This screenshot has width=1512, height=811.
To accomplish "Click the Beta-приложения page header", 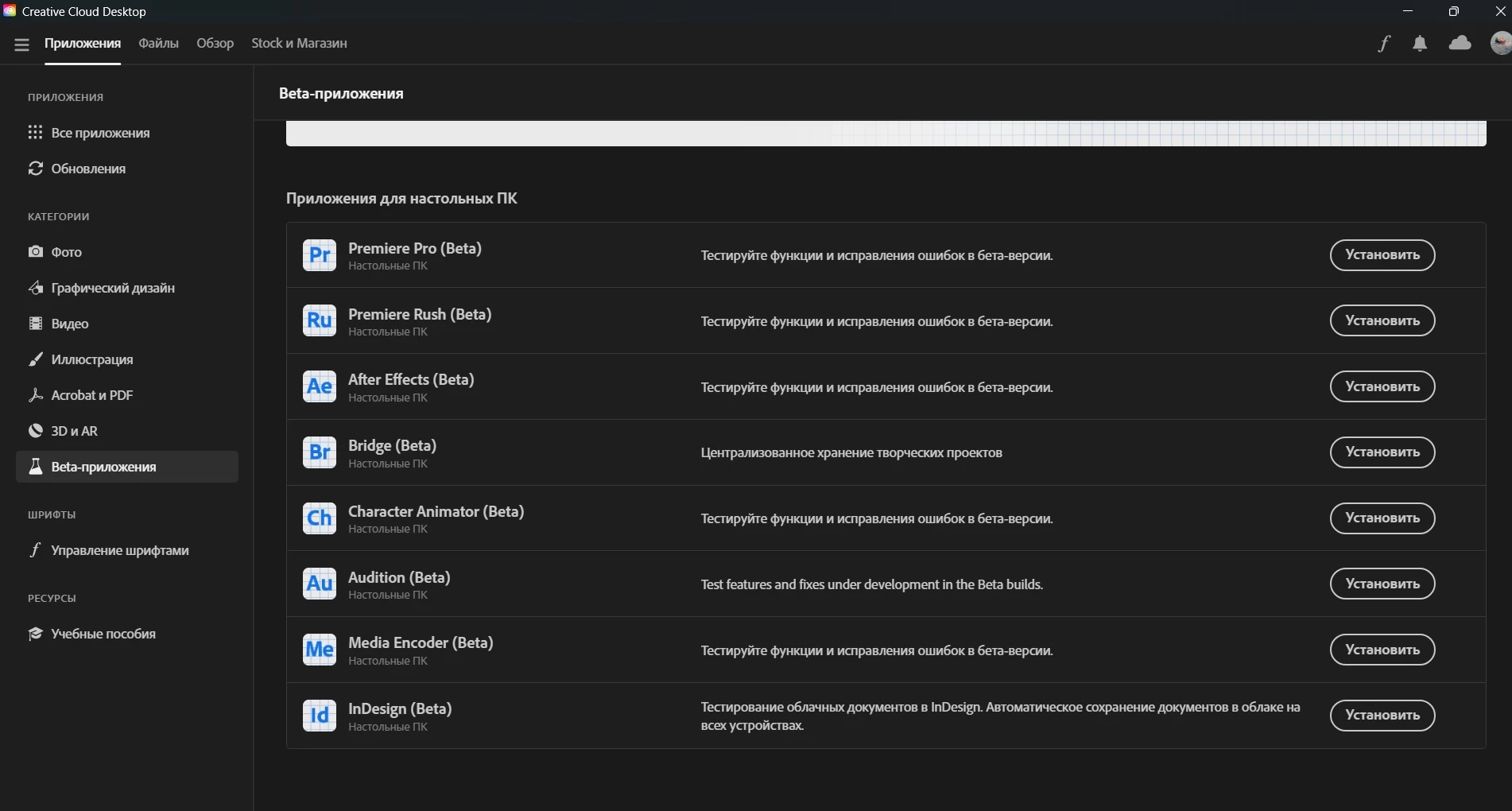I will click(x=341, y=93).
